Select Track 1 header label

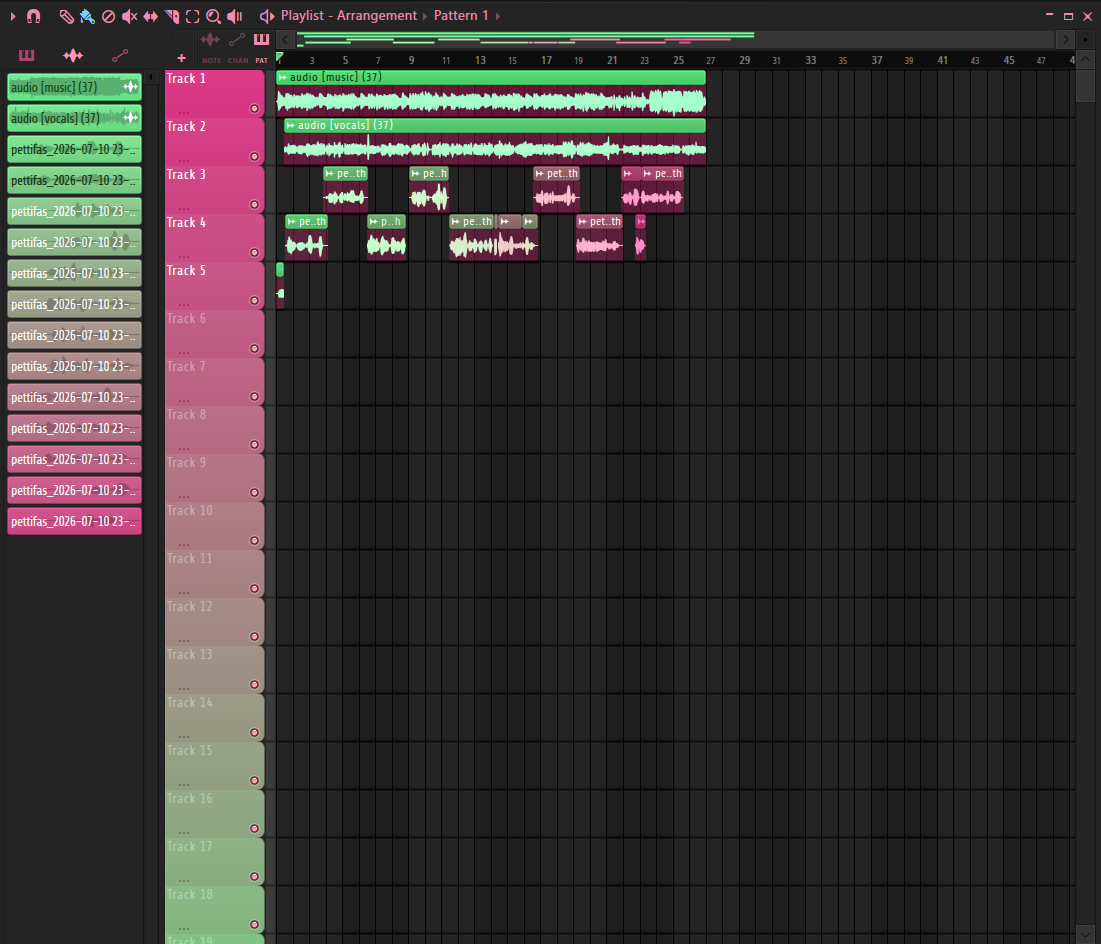pyautogui.click(x=186, y=79)
